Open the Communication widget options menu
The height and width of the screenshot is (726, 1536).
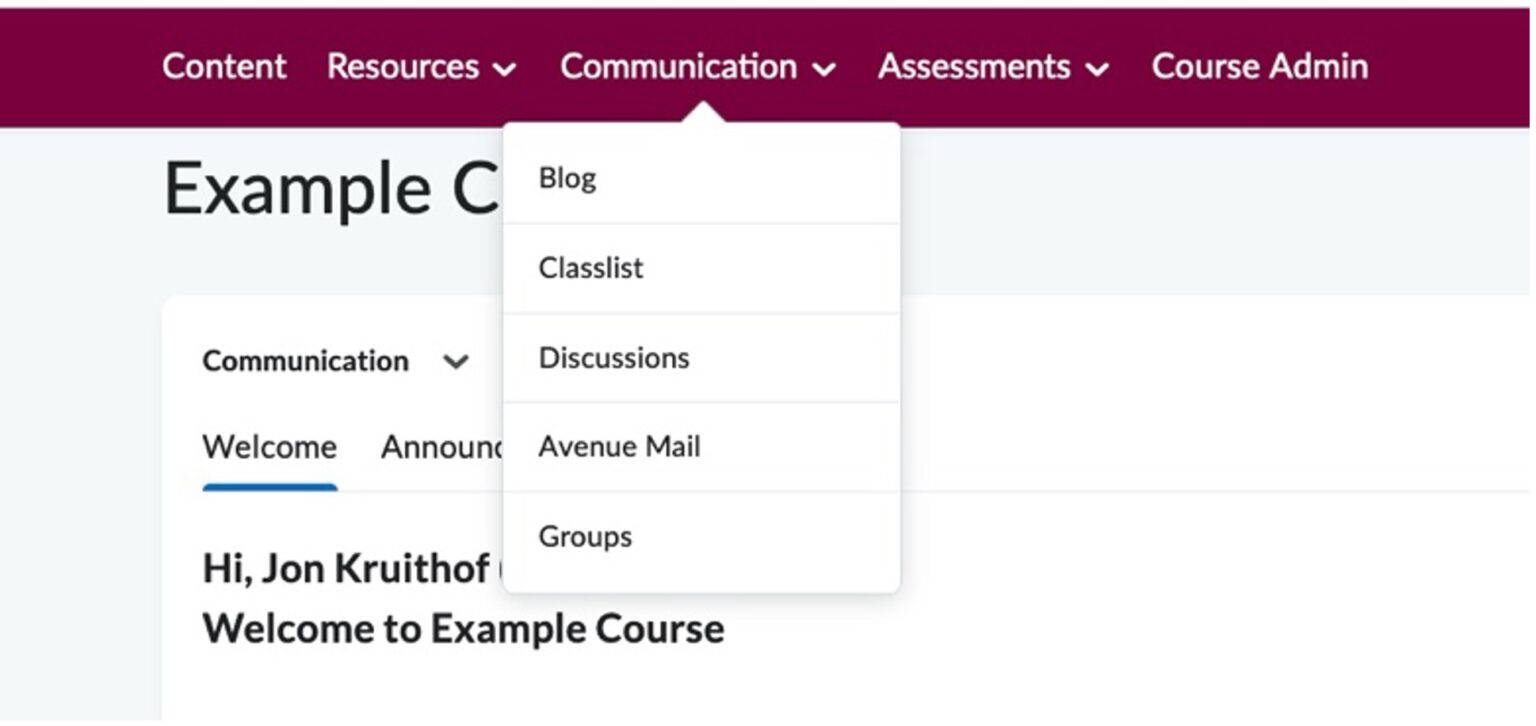458,362
